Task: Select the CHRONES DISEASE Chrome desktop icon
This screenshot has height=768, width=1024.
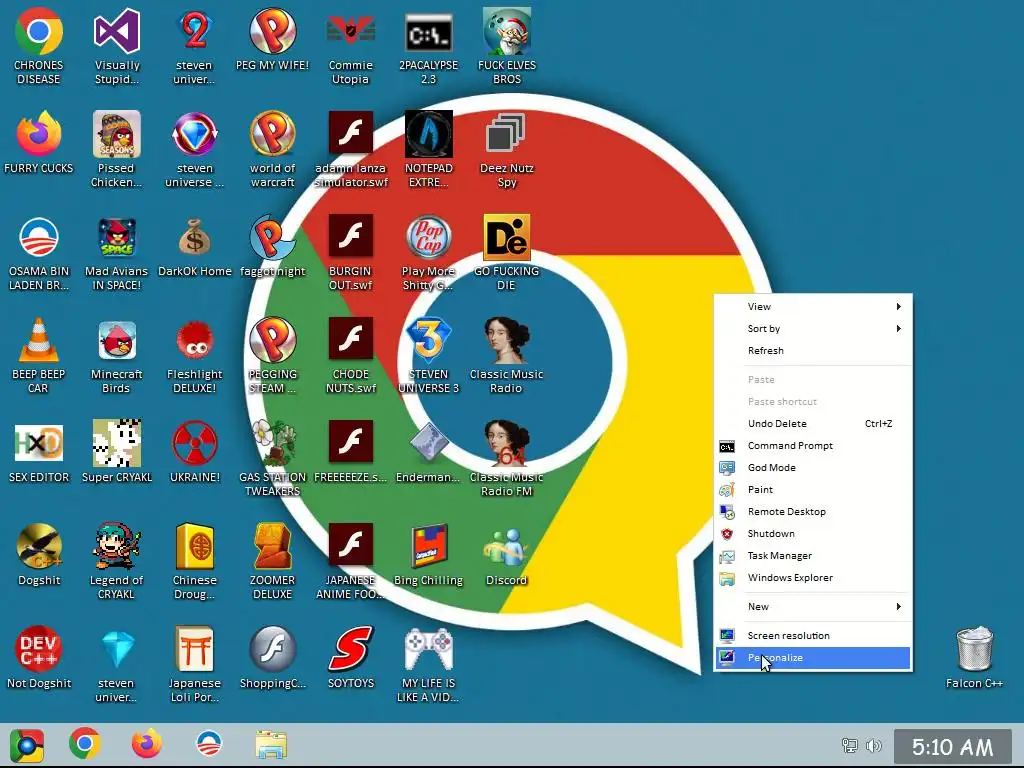Action: click(x=39, y=31)
